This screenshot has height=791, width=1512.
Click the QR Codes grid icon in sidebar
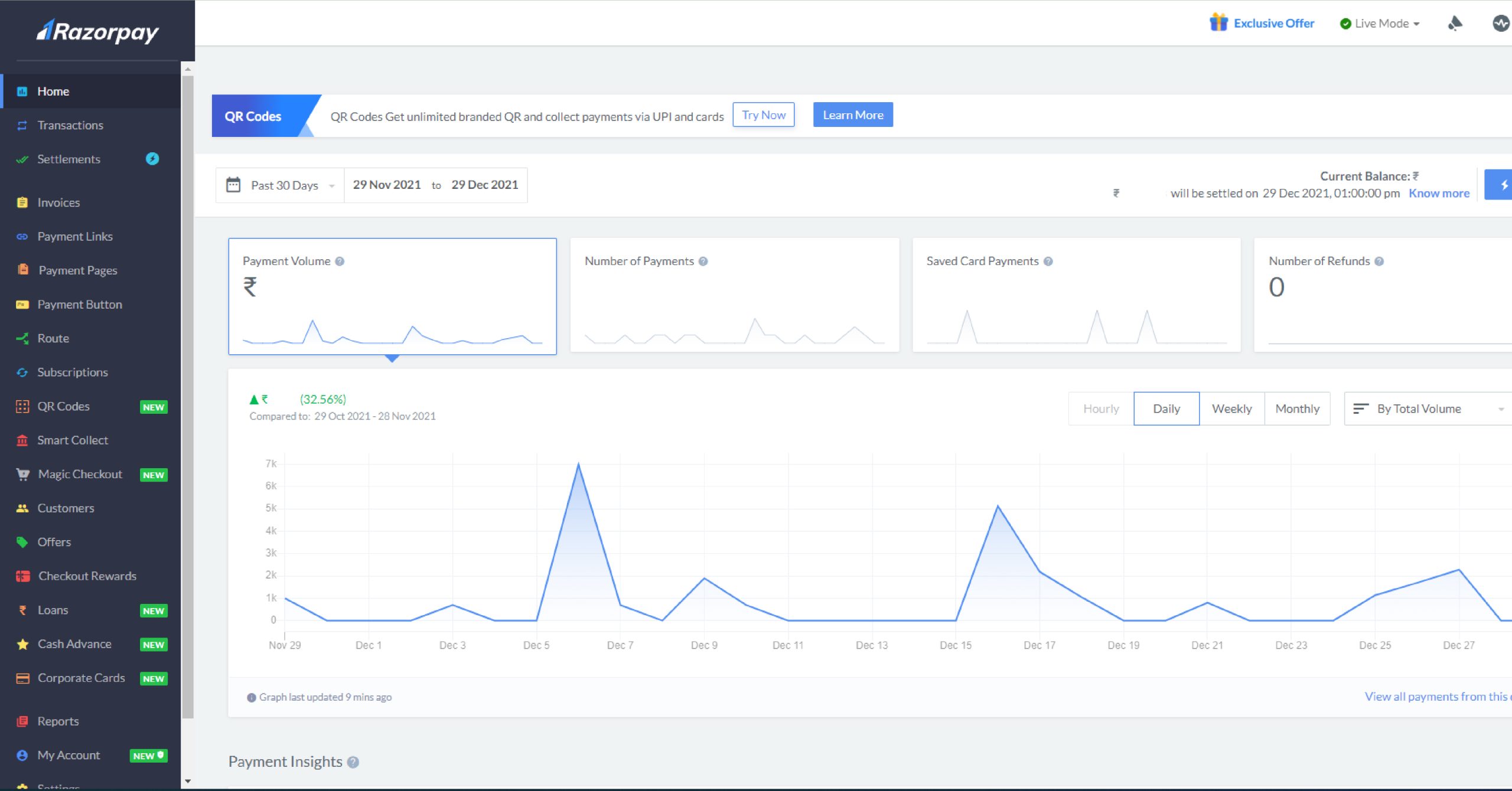tap(22, 406)
